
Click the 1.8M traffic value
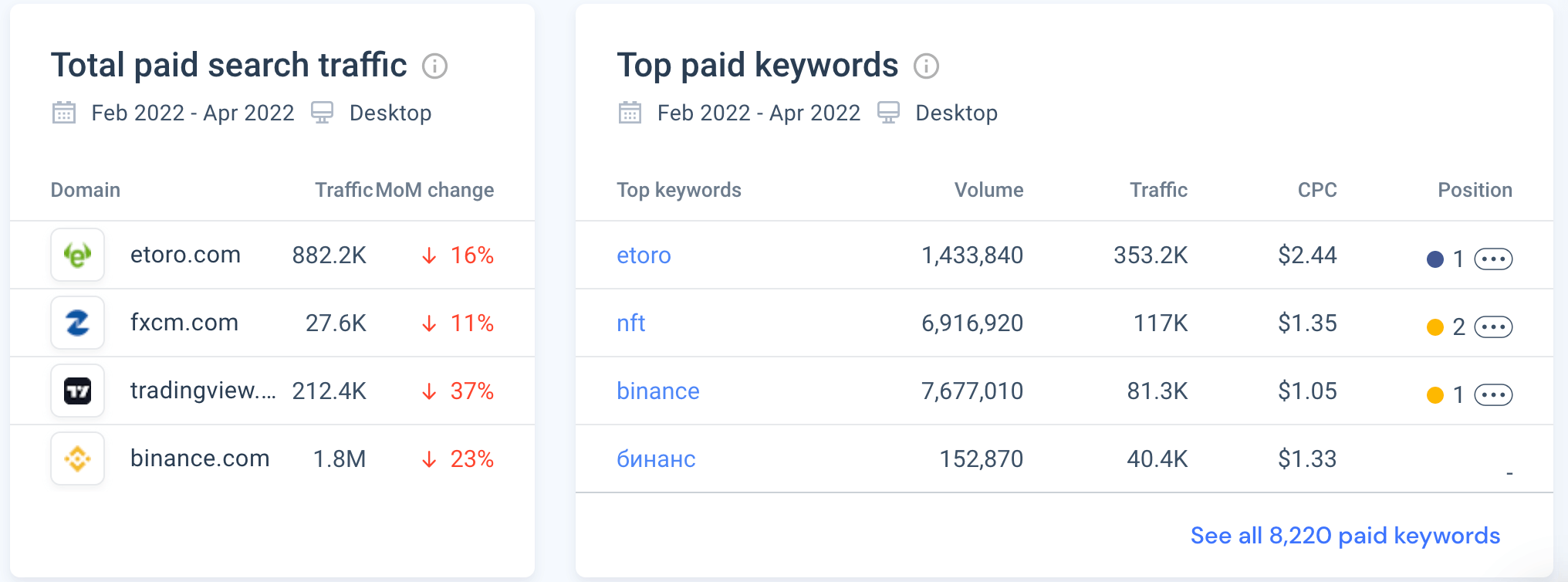340,459
